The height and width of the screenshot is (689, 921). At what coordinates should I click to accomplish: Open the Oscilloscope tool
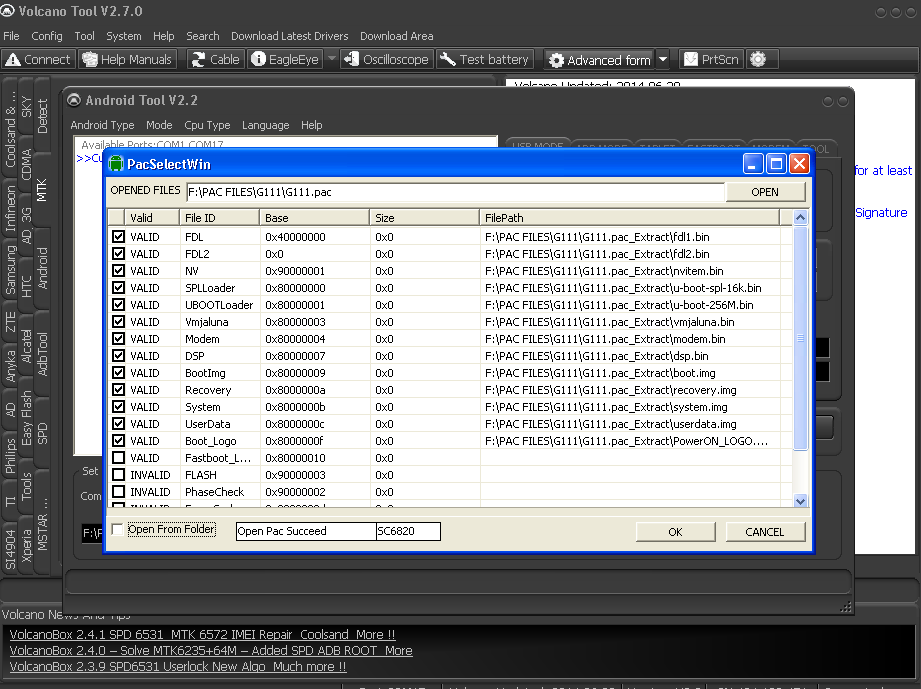click(x=386, y=60)
